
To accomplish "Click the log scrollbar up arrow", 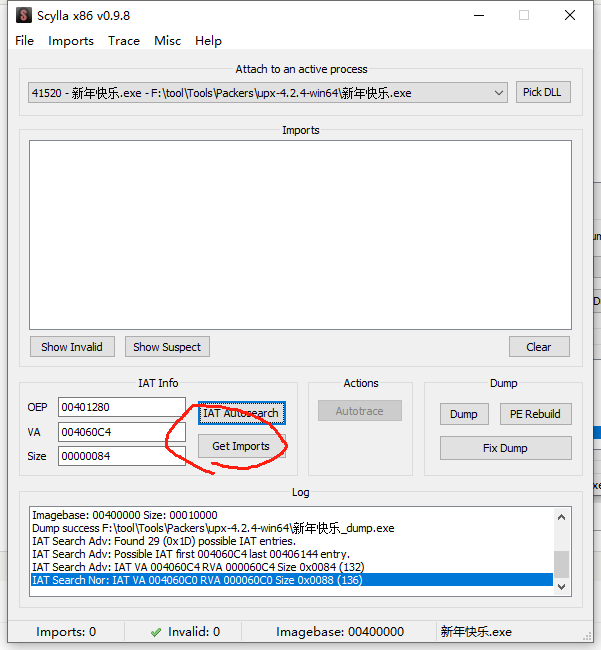I will [562, 517].
